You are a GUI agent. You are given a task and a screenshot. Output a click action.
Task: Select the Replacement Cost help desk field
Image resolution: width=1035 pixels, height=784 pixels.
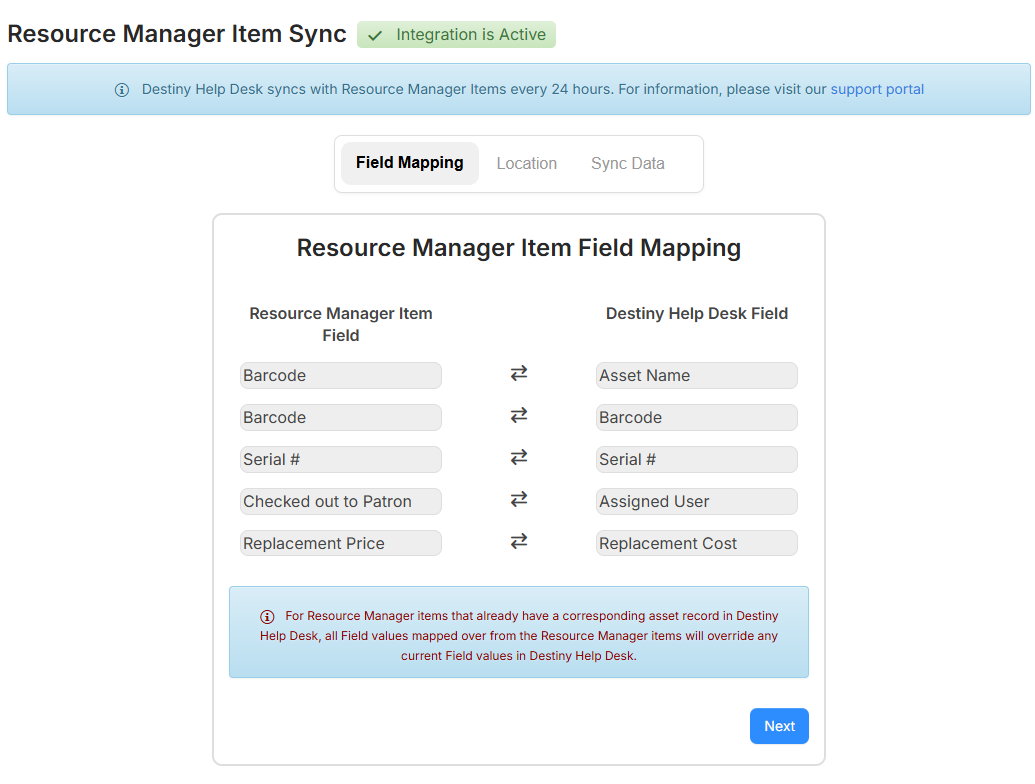pos(696,543)
